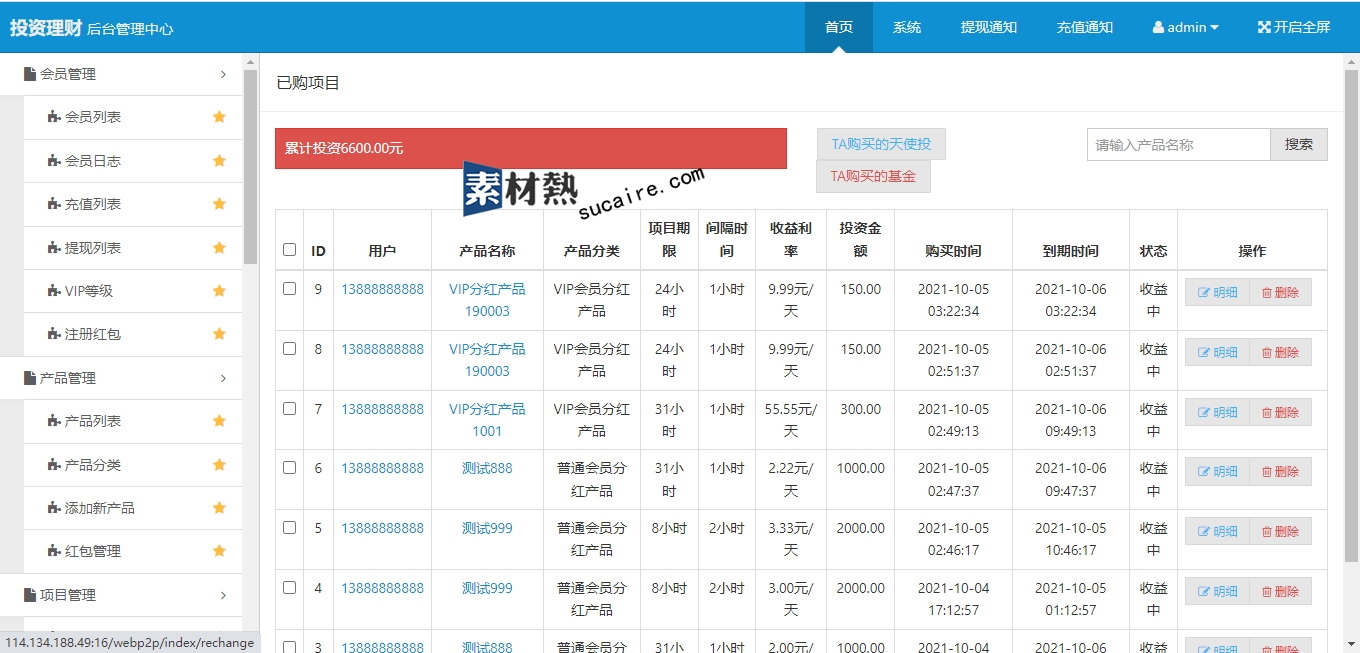Click the TA购买的天使投 button

point(881,144)
